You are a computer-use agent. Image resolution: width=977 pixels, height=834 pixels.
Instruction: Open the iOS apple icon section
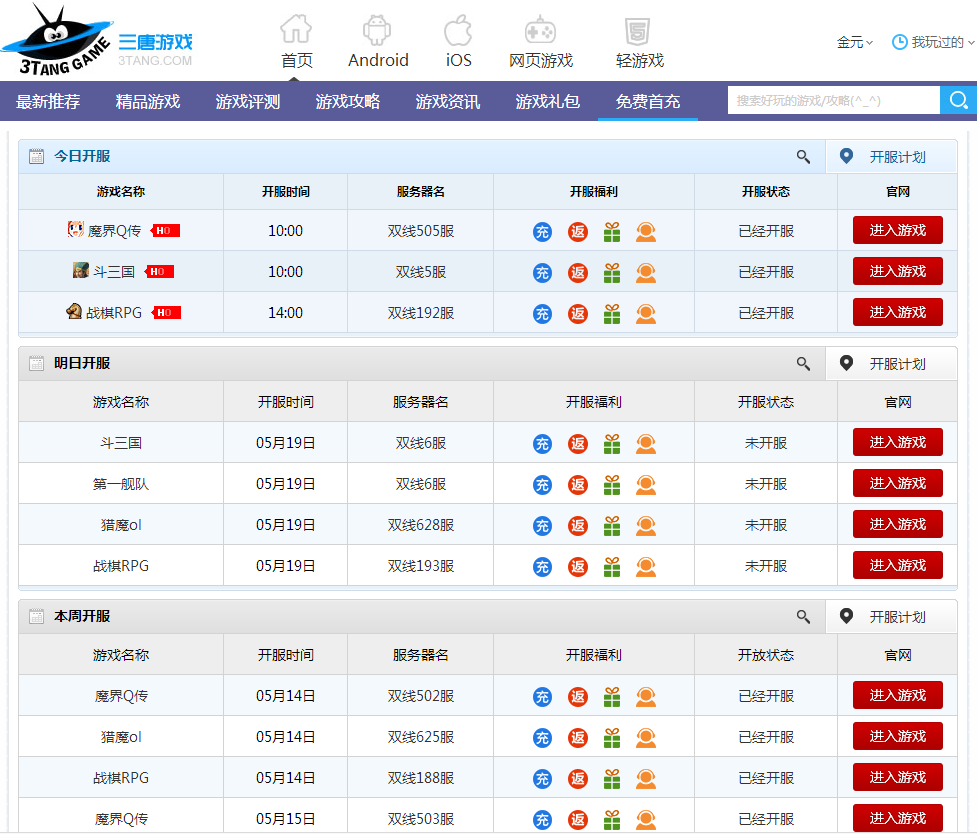tap(458, 30)
